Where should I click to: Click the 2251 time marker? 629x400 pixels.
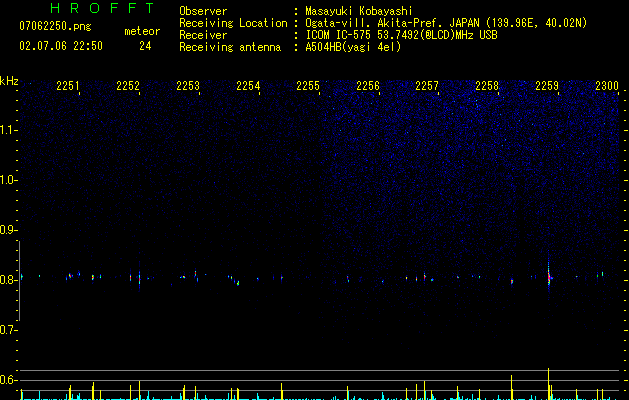point(68,85)
